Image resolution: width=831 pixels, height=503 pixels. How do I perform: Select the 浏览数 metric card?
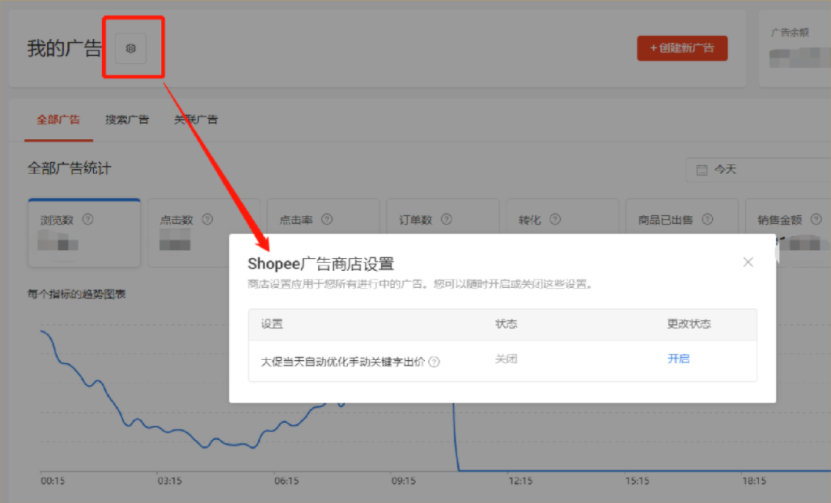(x=84, y=232)
